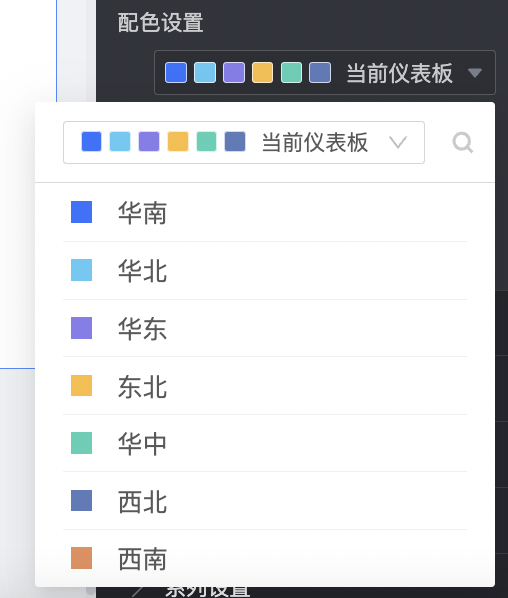Image resolution: width=508 pixels, height=598 pixels.
Task: Select the 华南 blue color swatch
Action: 81,212
